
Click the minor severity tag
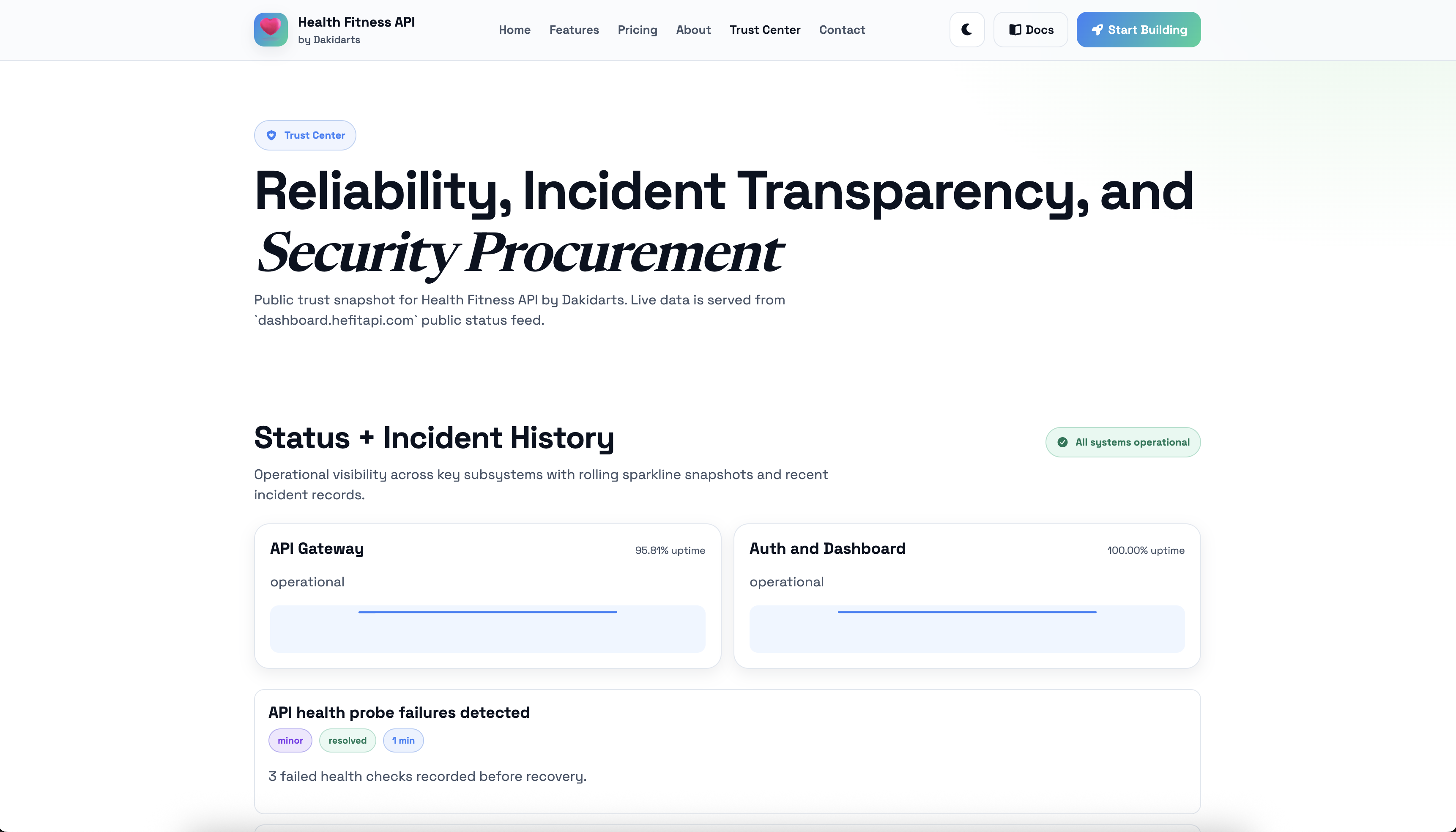tap(290, 741)
